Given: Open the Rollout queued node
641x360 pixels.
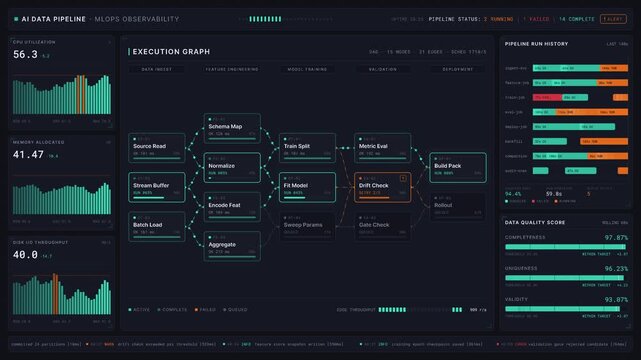Looking at the screenshot, I should (457, 206).
